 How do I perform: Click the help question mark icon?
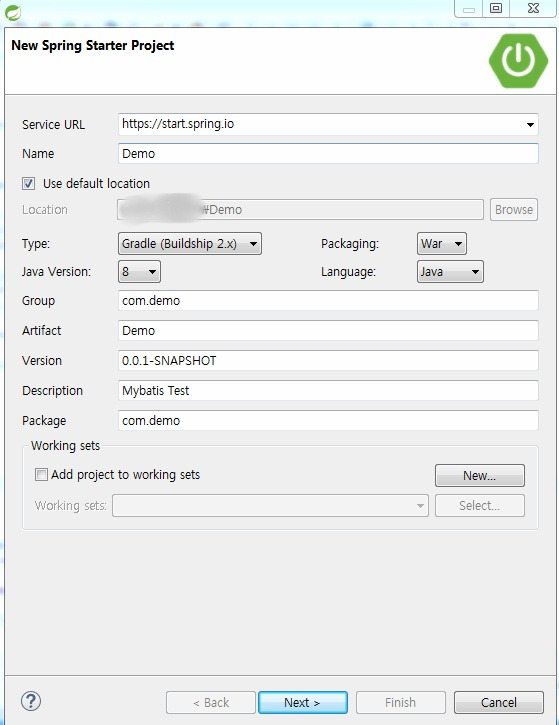[x=31, y=701]
